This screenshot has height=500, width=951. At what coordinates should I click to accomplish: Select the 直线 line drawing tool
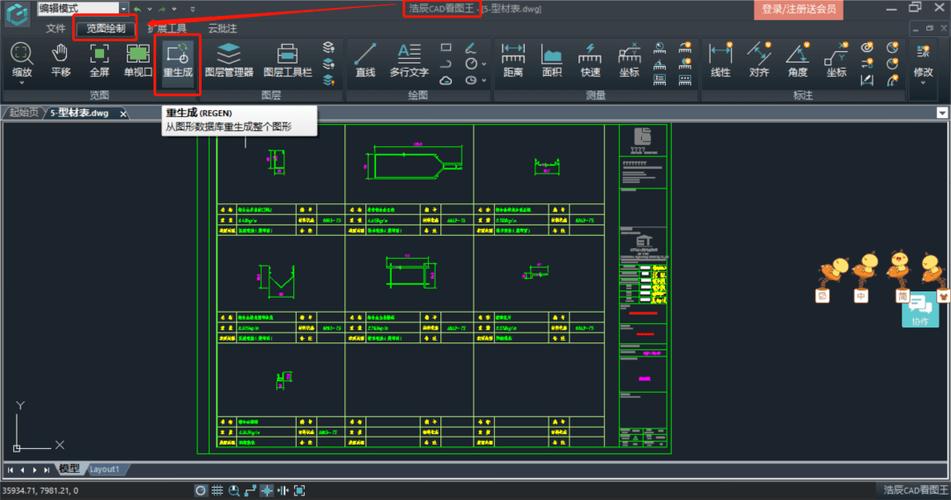tap(365, 60)
